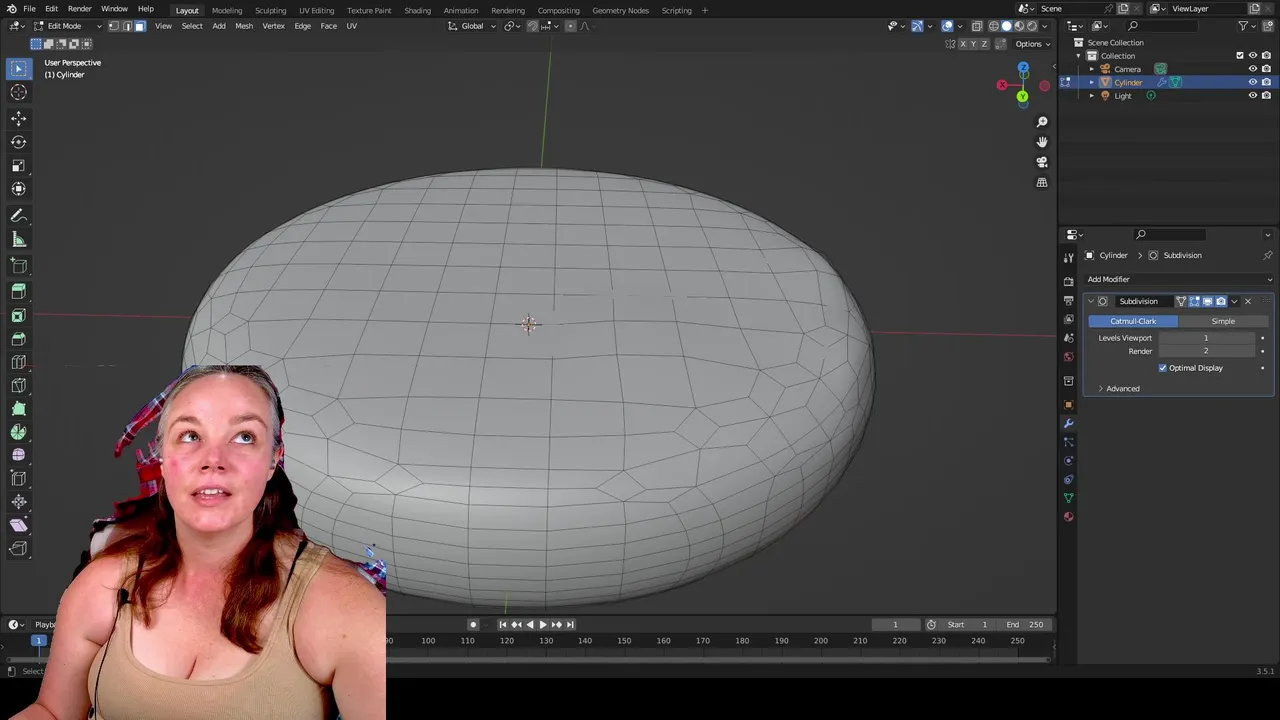Choose the Transform tool
Image resolution: width=1280 pixels, height=720 pixels.
point(18,189)
